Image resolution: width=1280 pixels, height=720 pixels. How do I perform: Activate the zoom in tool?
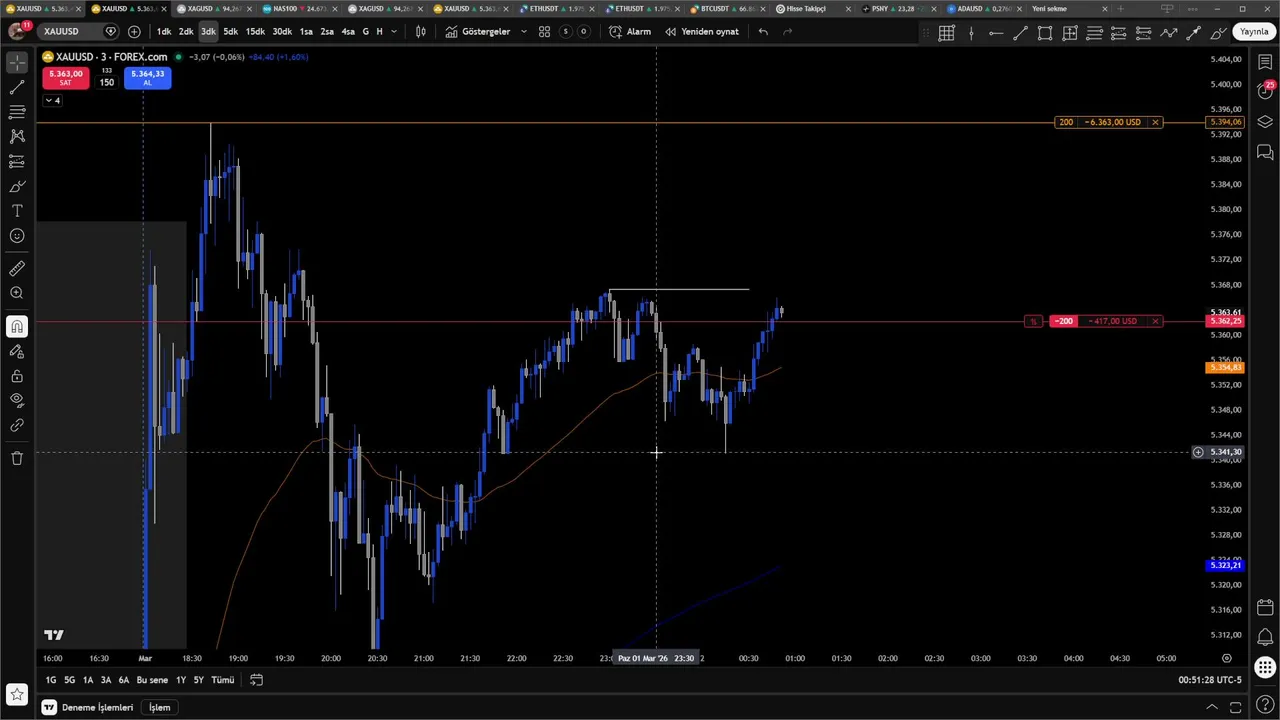point(17,293)
